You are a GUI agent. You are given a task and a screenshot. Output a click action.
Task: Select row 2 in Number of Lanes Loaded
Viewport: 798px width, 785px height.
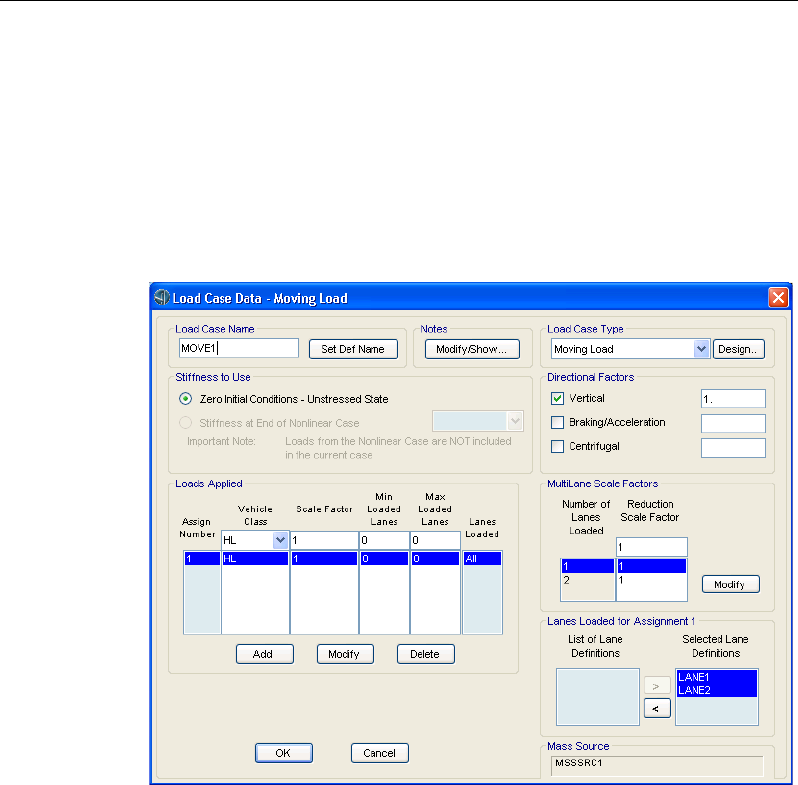579,579
